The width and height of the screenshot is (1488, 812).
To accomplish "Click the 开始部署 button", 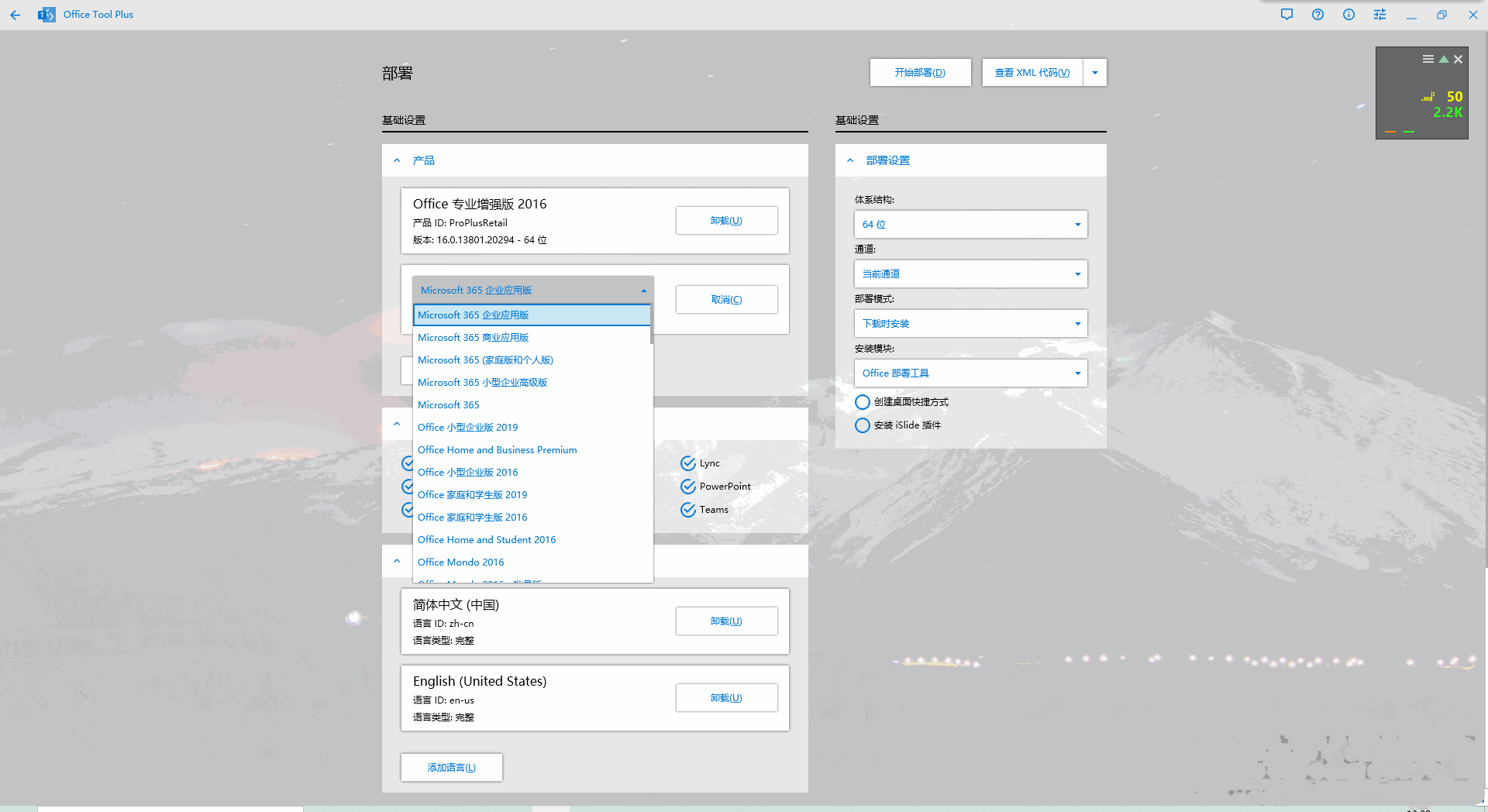I will click(x=920, y=73).
